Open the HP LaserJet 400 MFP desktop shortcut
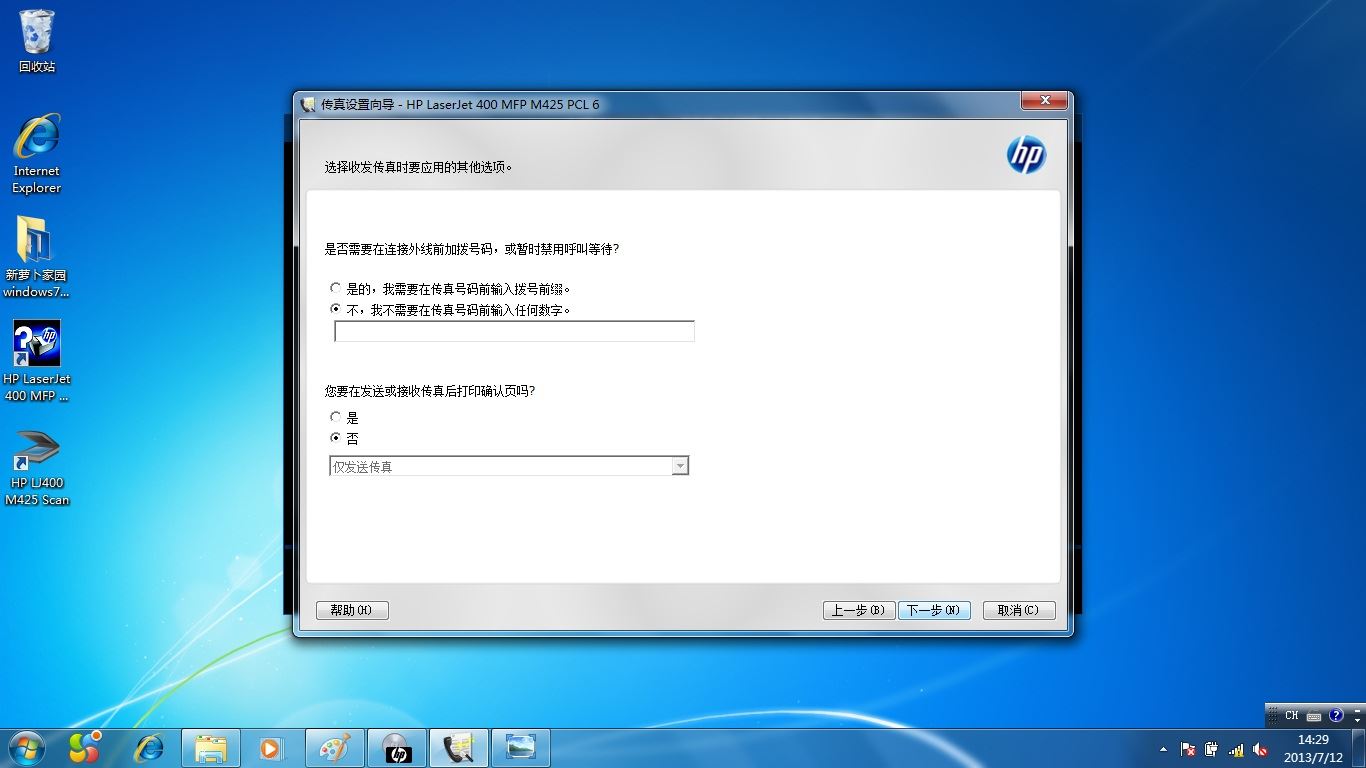Viewport: 1366px width, 768px height. click(x=37, y=361)
